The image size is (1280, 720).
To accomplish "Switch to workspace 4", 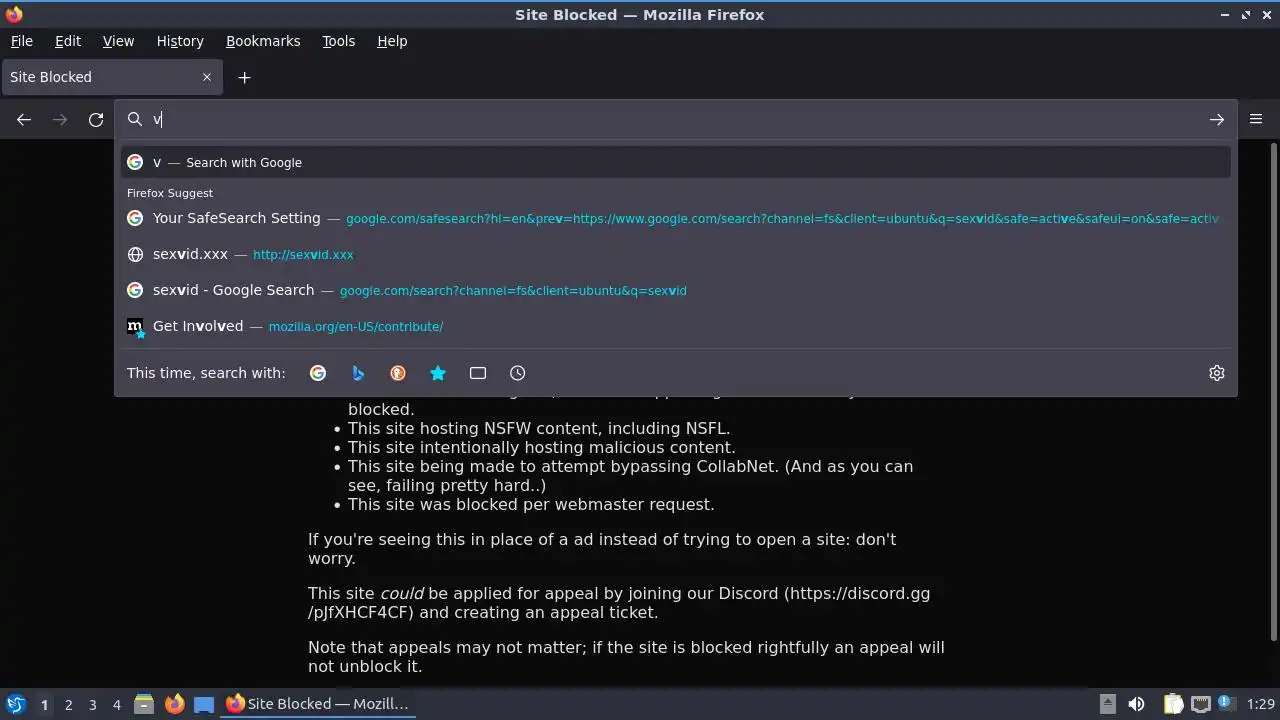I will (x=116, y=705).
